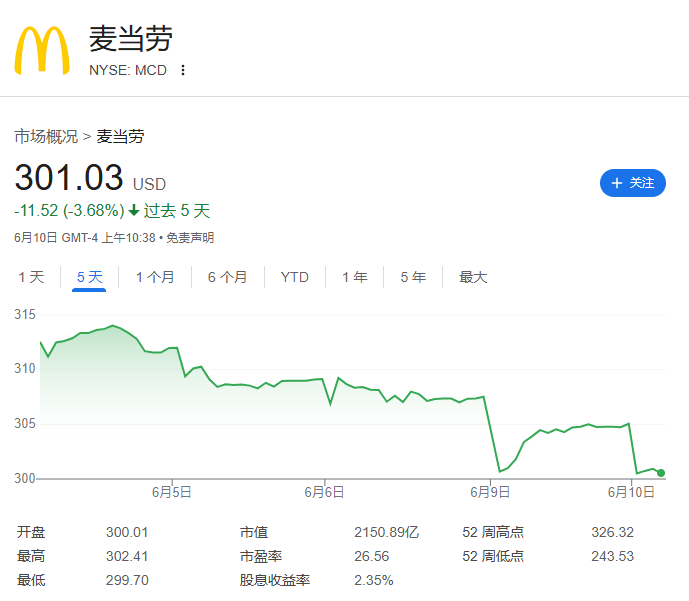Screen dimensions: 689x601
Task: Click the 6月10日 GMT-4 上午10:38 timestamp
Action: click(85, 238)
